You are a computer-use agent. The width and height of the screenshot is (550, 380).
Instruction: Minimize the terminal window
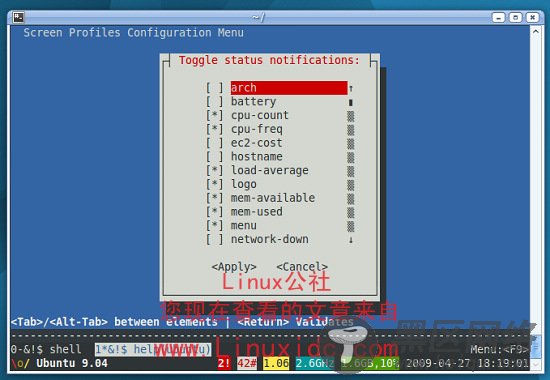(498, 17)
